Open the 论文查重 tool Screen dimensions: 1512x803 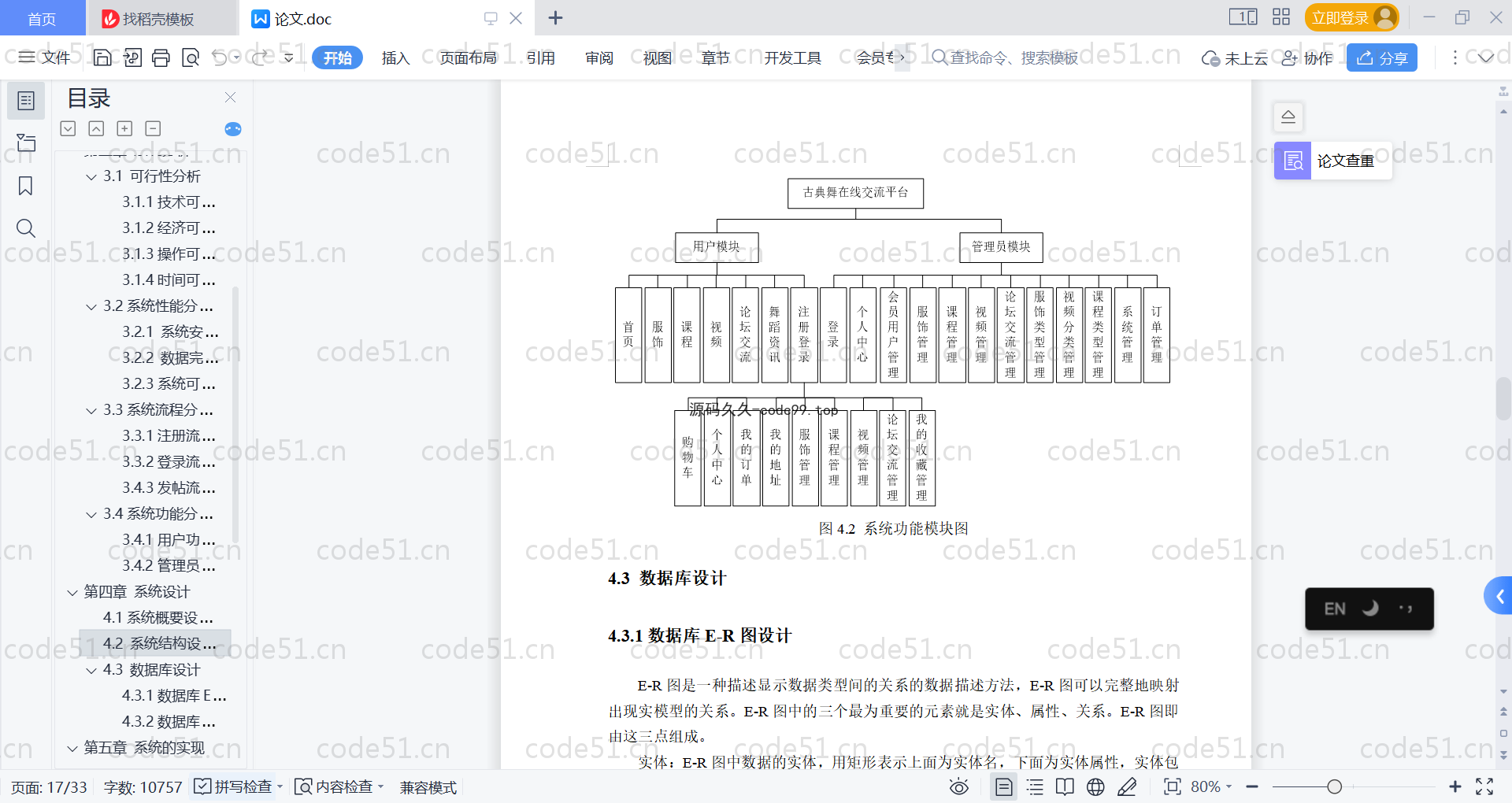pyautogui.click(x=1332, y=161)
